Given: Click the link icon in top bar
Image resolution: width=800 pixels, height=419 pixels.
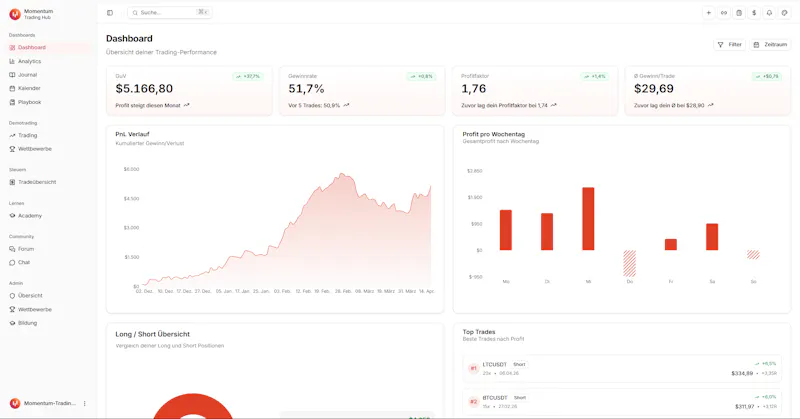Looking at the screenshot, I should 723,13.
